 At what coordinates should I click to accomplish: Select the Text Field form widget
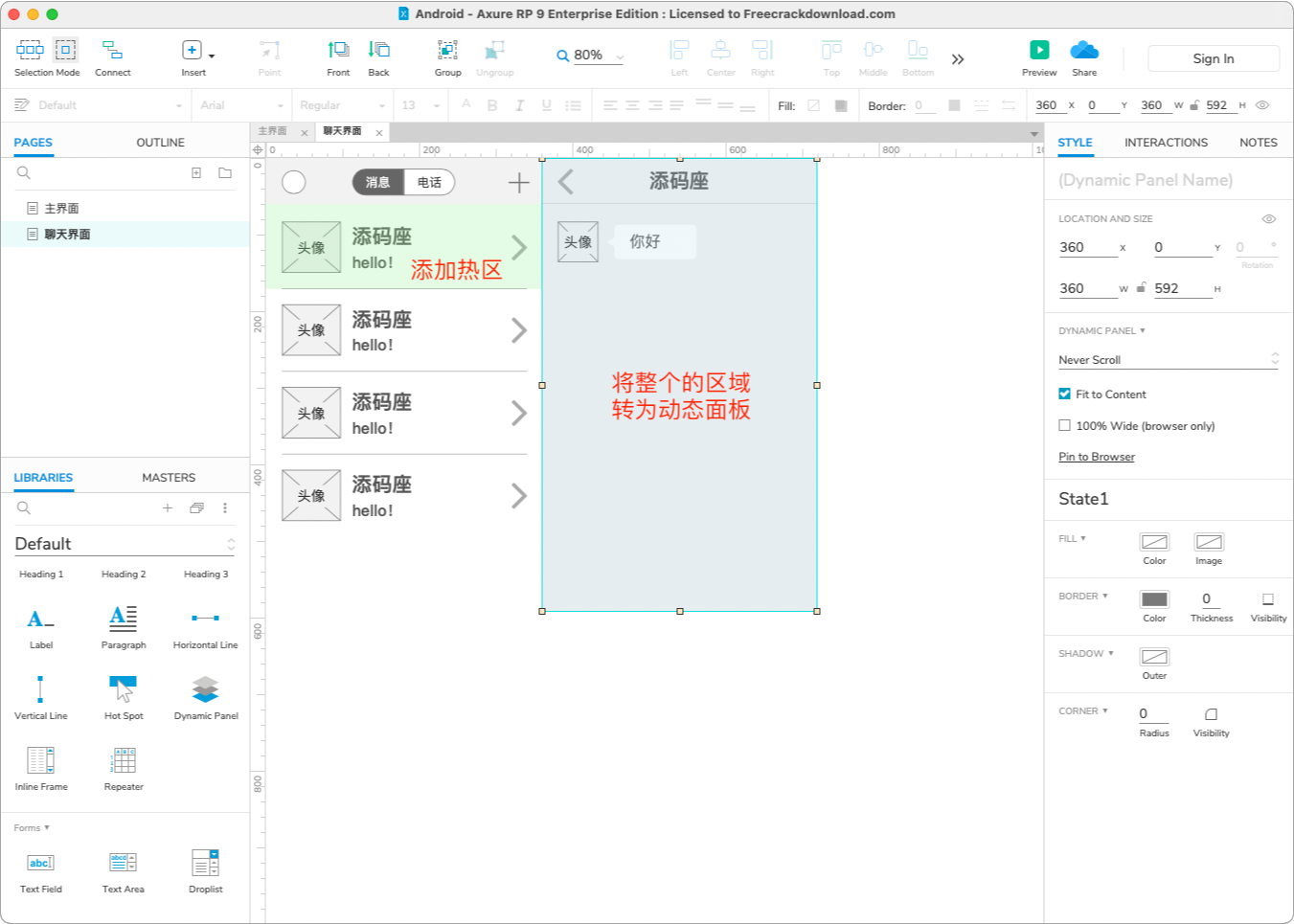coord(40,871)
